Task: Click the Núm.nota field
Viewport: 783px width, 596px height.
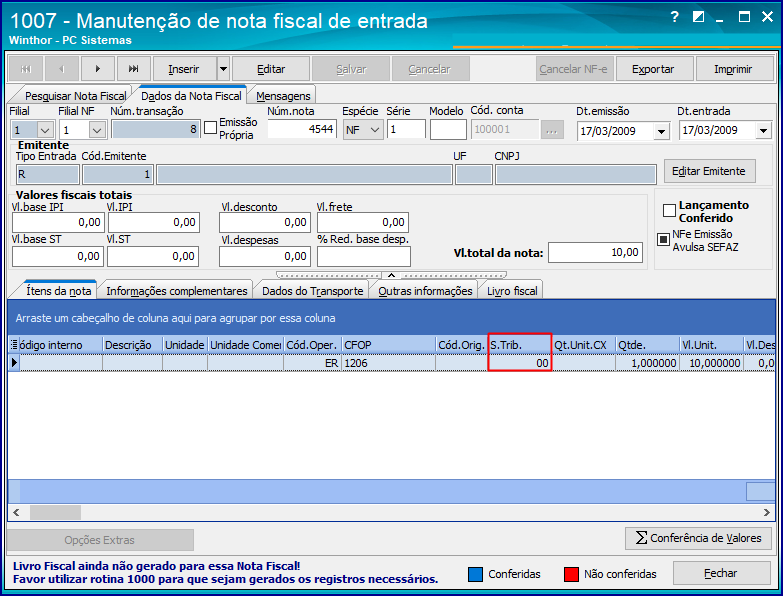Action: tap(302, 129)
